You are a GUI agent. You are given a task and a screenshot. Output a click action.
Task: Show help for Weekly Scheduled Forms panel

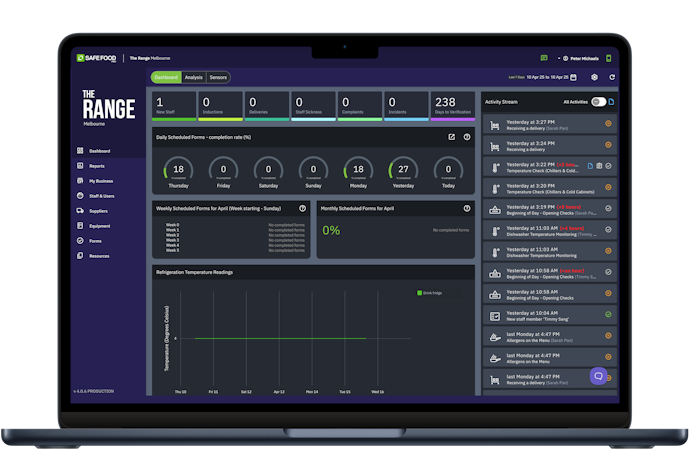(302, 209)
